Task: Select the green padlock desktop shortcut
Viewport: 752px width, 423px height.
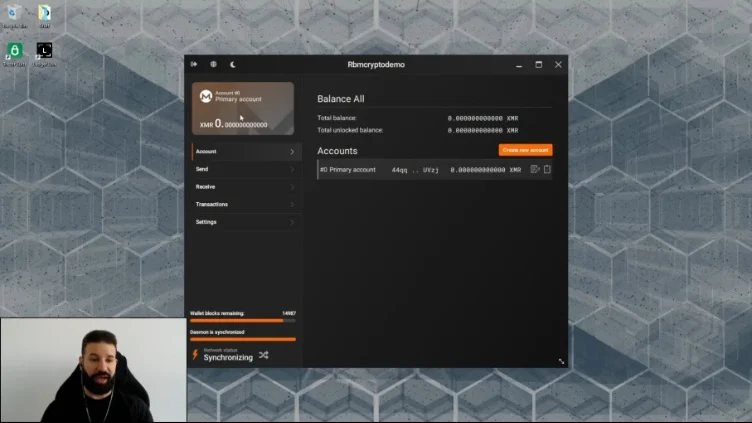Action: pyautogui.click(x=14, y=54)
